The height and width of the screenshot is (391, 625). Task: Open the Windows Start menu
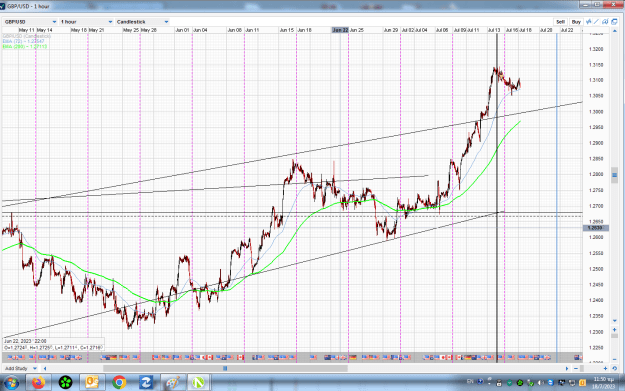click(x=11, y=383)
